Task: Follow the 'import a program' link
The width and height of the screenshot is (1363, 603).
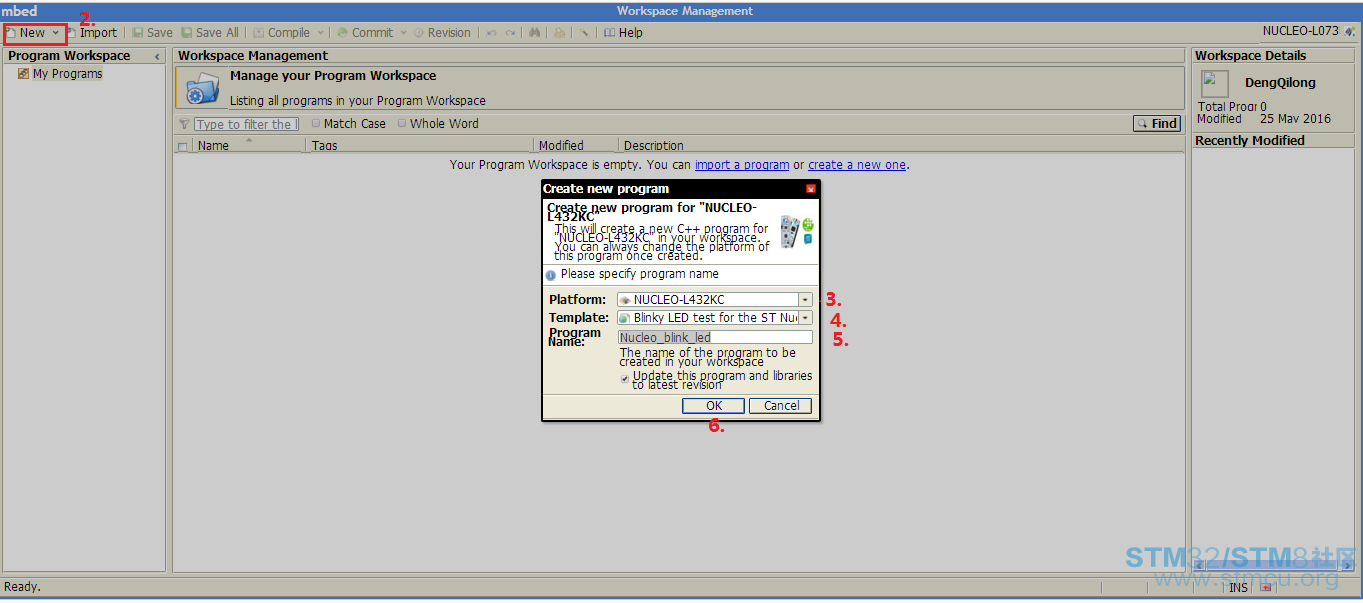Action: pyautogui.click(x=742, y=165)
